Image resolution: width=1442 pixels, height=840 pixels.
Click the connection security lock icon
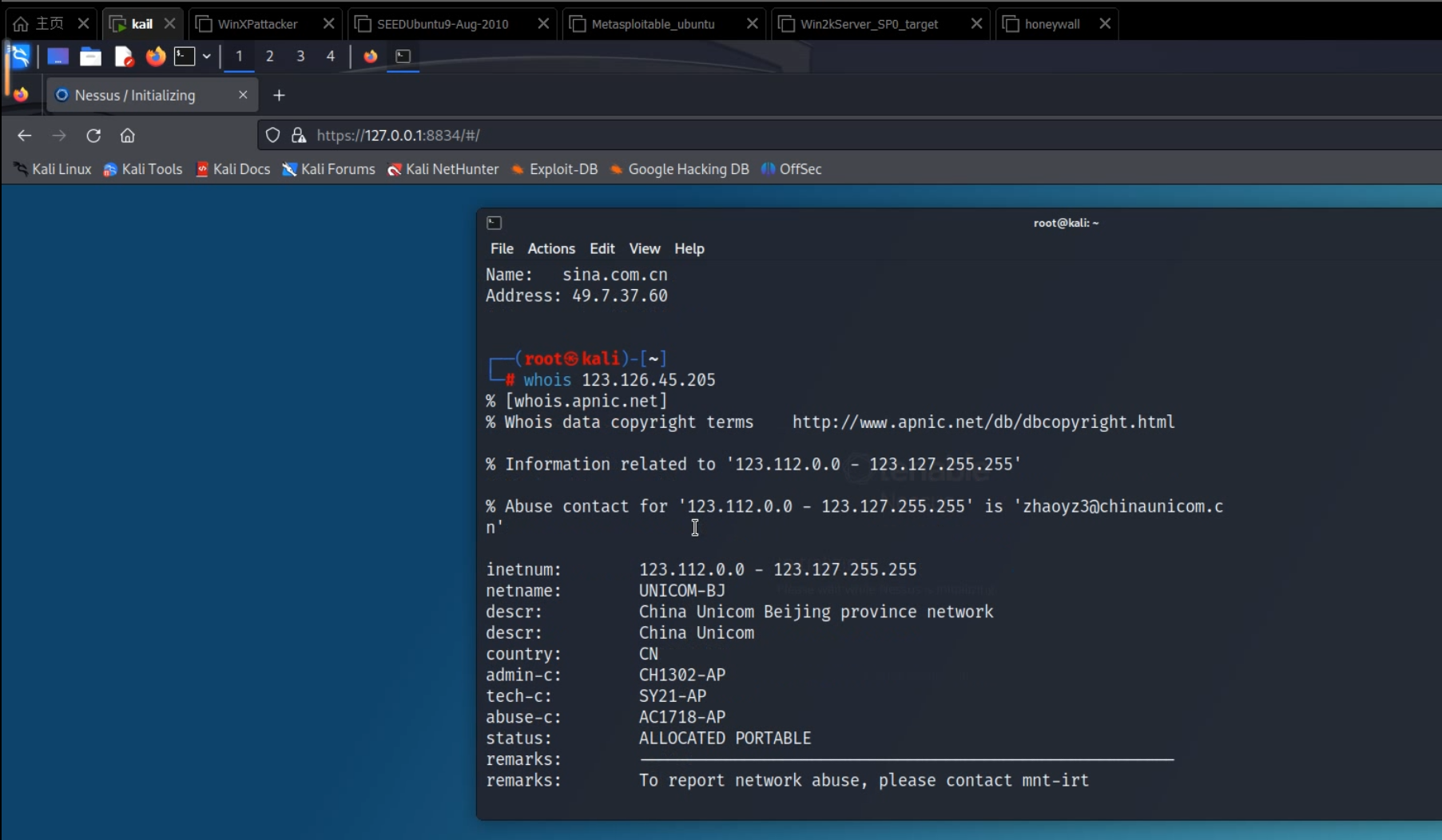pos(299,136)
